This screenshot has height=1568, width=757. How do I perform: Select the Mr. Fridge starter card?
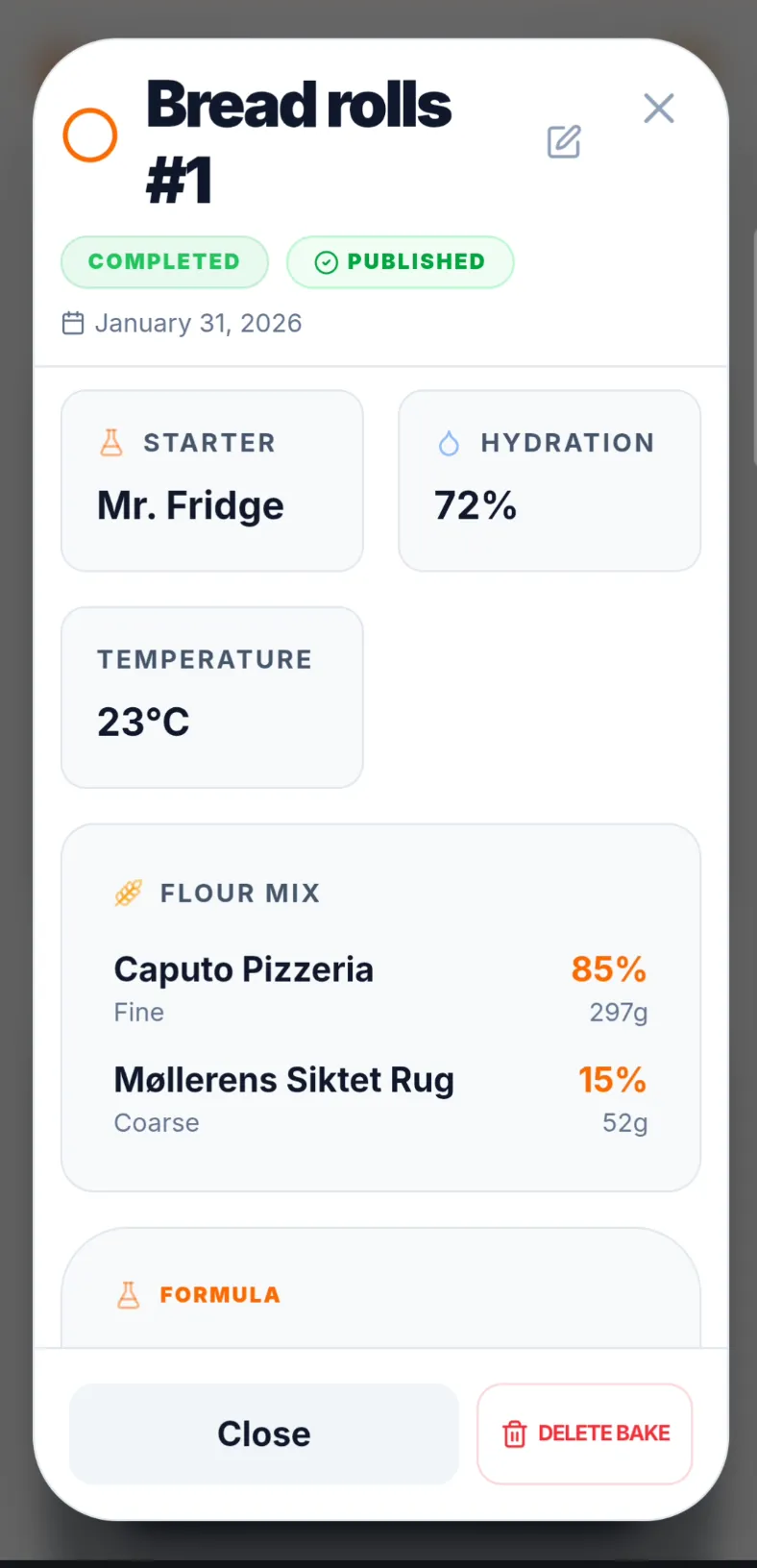pos(212,480)
